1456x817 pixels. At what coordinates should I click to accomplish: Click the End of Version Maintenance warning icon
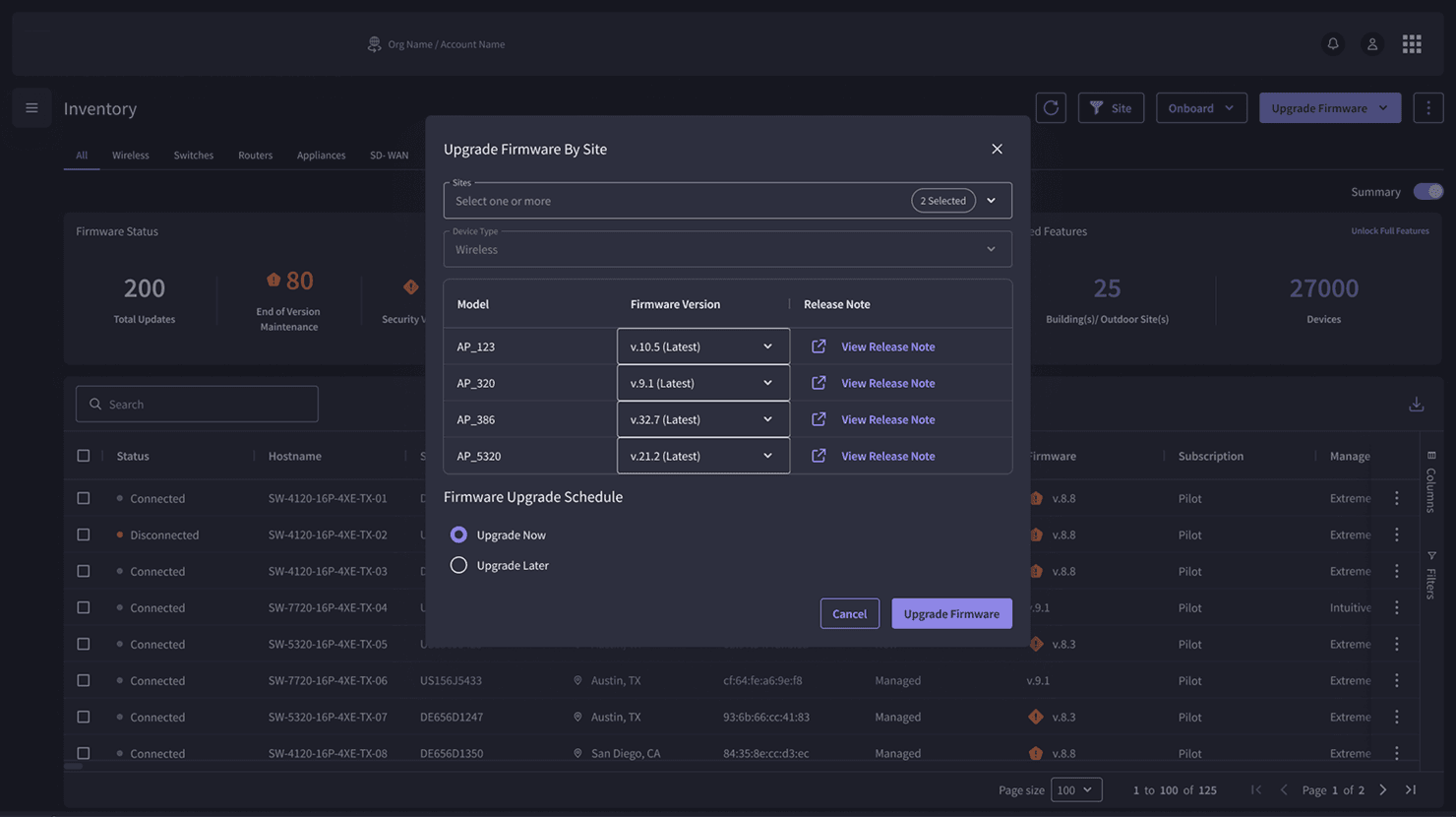273,281
